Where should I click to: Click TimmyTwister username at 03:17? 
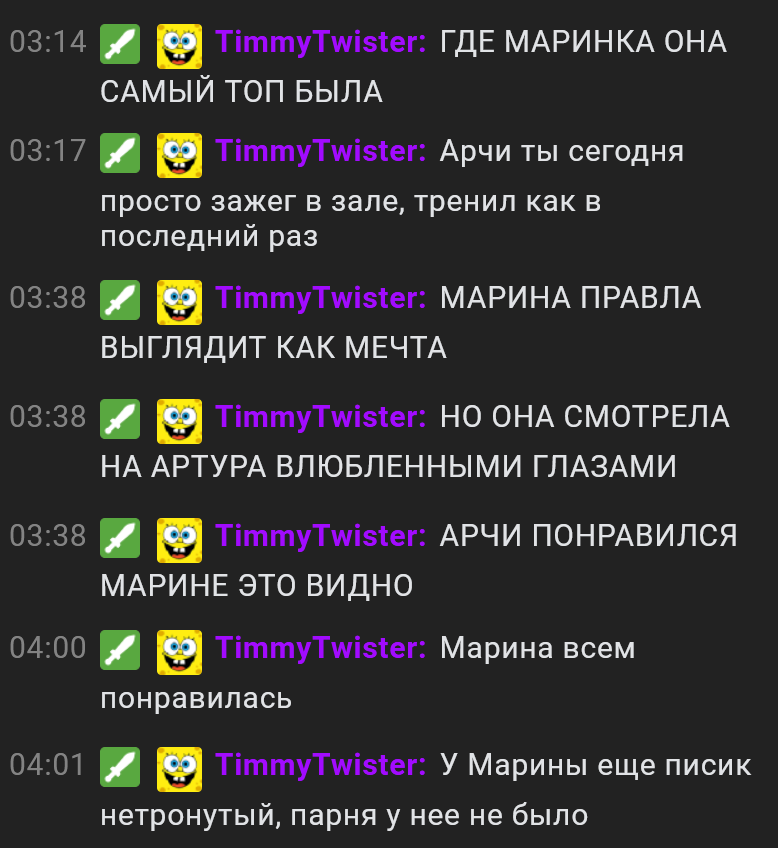click(x=321, y=151)
